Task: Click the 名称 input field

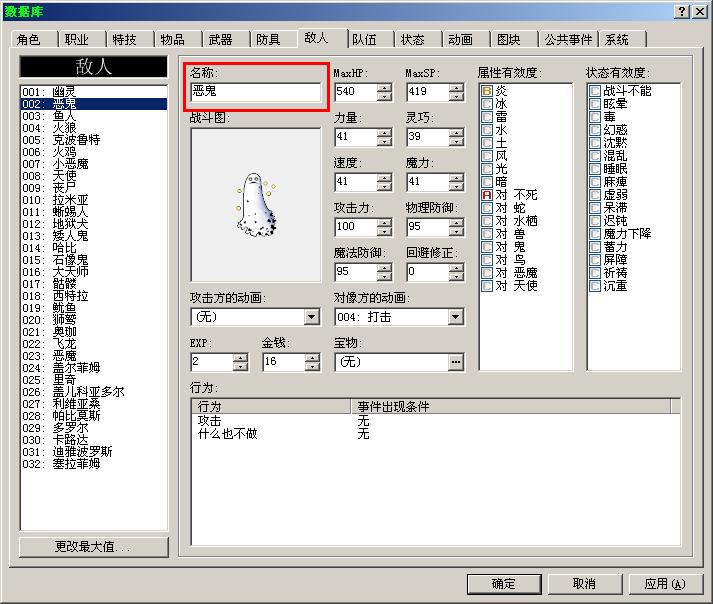Action: point(256,92)
